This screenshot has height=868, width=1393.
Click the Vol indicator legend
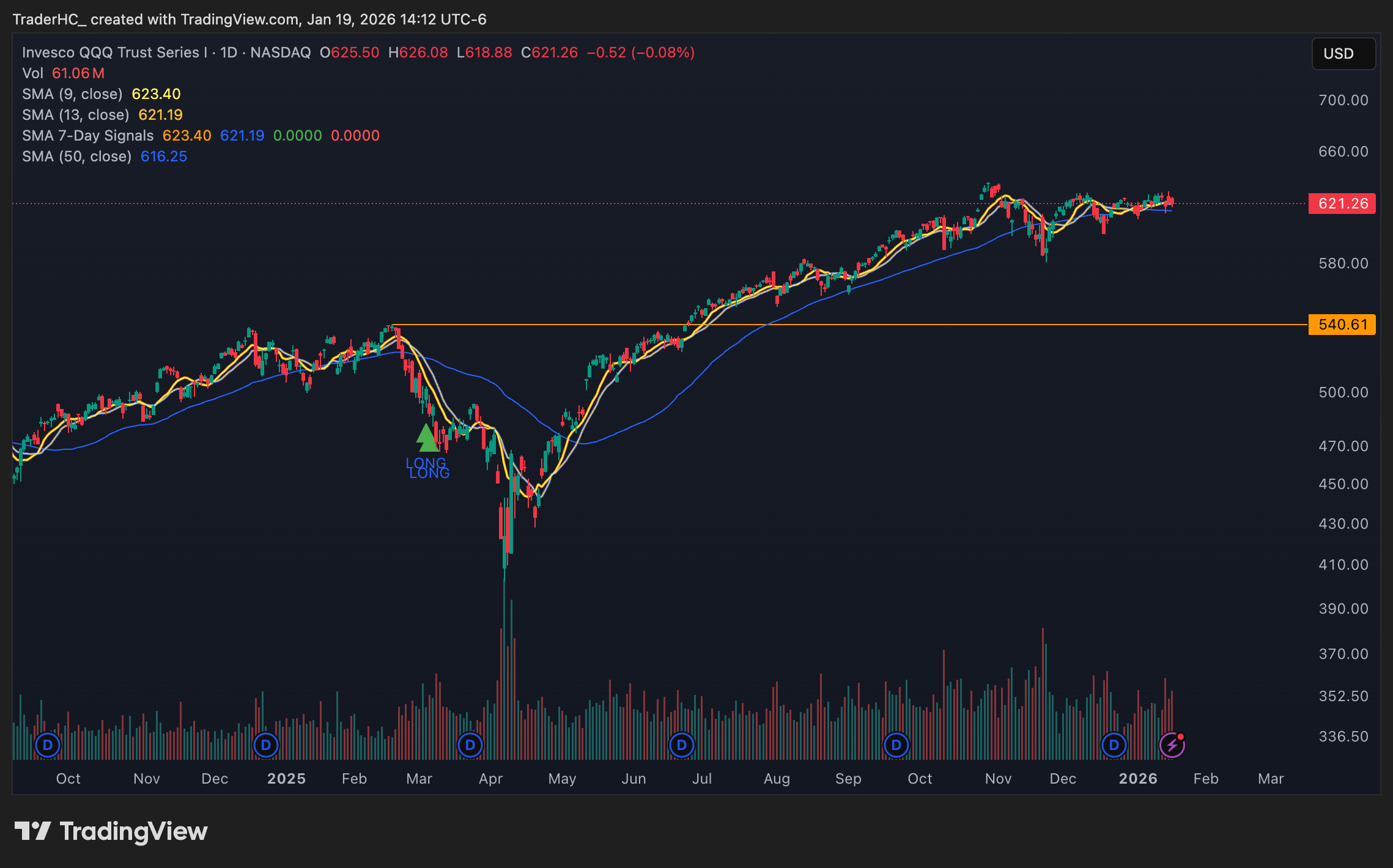tap(32, 73)
